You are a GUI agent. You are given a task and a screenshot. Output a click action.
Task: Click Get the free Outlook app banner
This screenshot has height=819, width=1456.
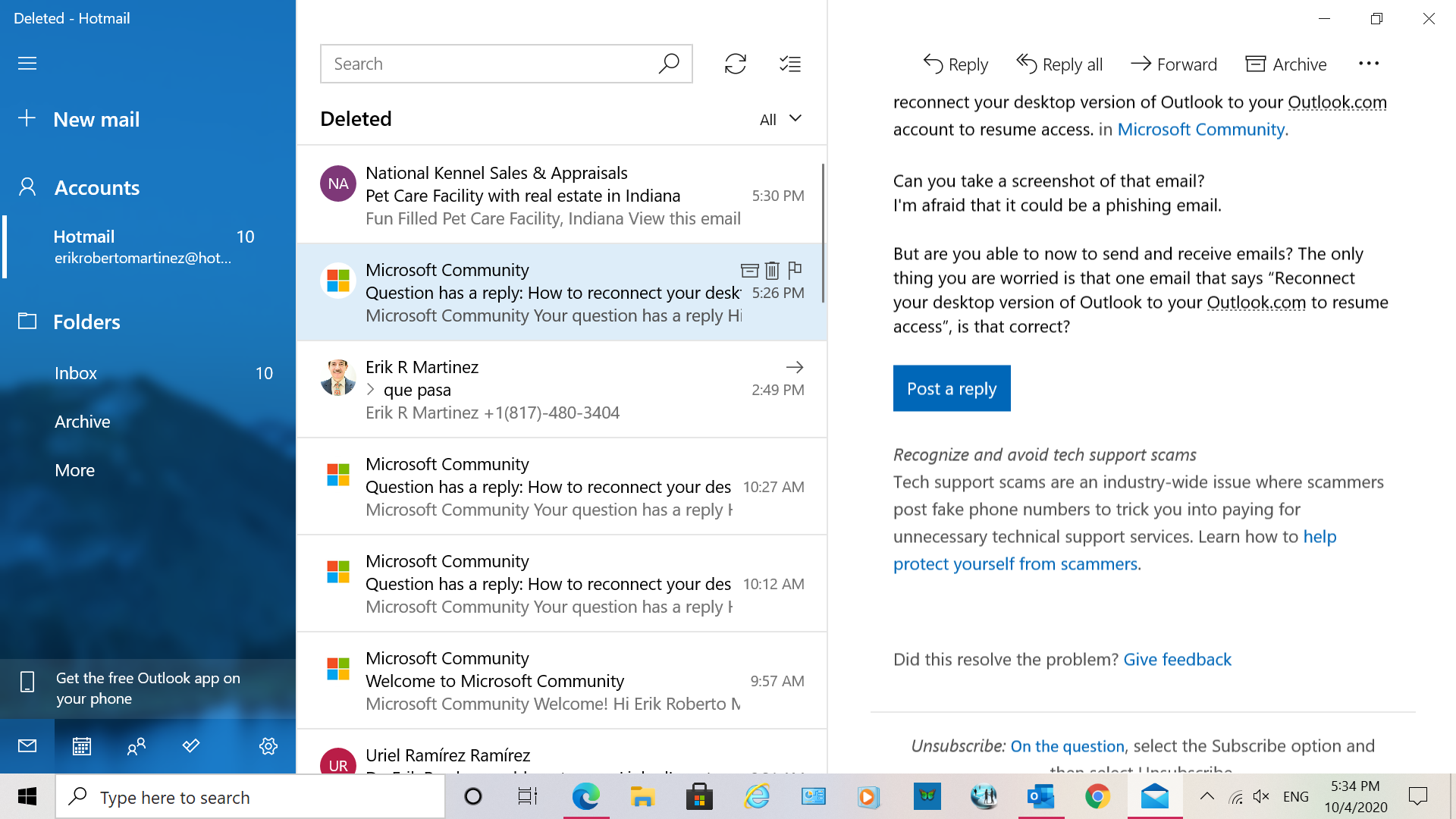coord(148,689)
